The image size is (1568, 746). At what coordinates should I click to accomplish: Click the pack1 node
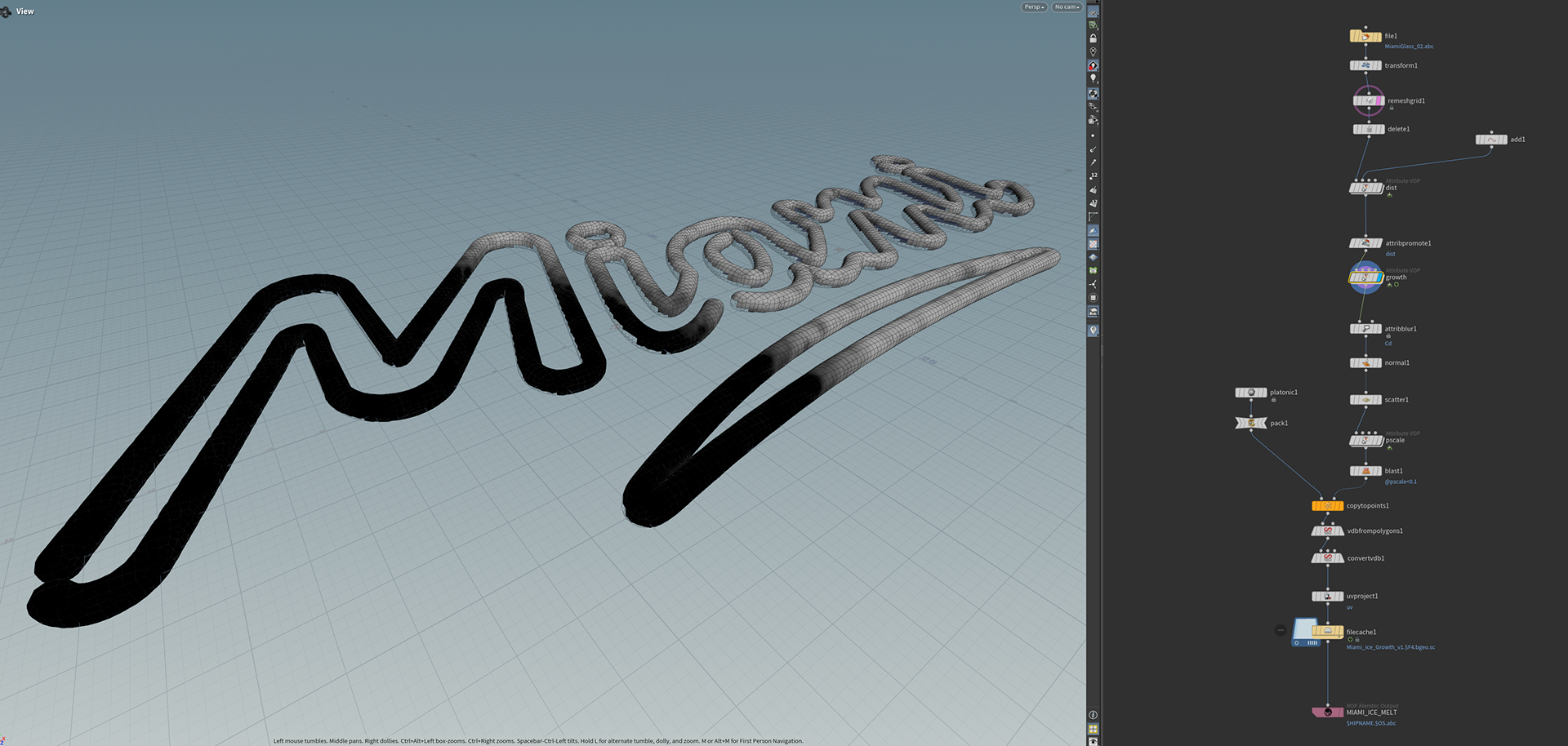pyautogui.click(x=1251, y=423)
